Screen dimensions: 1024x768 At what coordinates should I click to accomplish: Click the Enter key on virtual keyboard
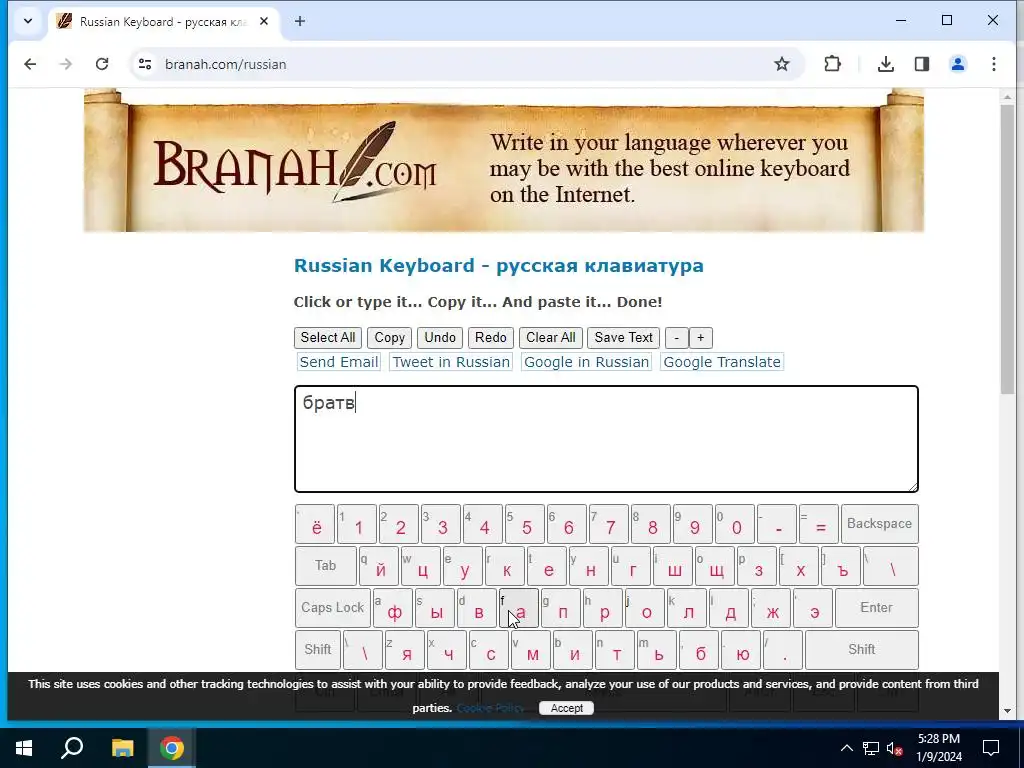(x=876, y=607)
